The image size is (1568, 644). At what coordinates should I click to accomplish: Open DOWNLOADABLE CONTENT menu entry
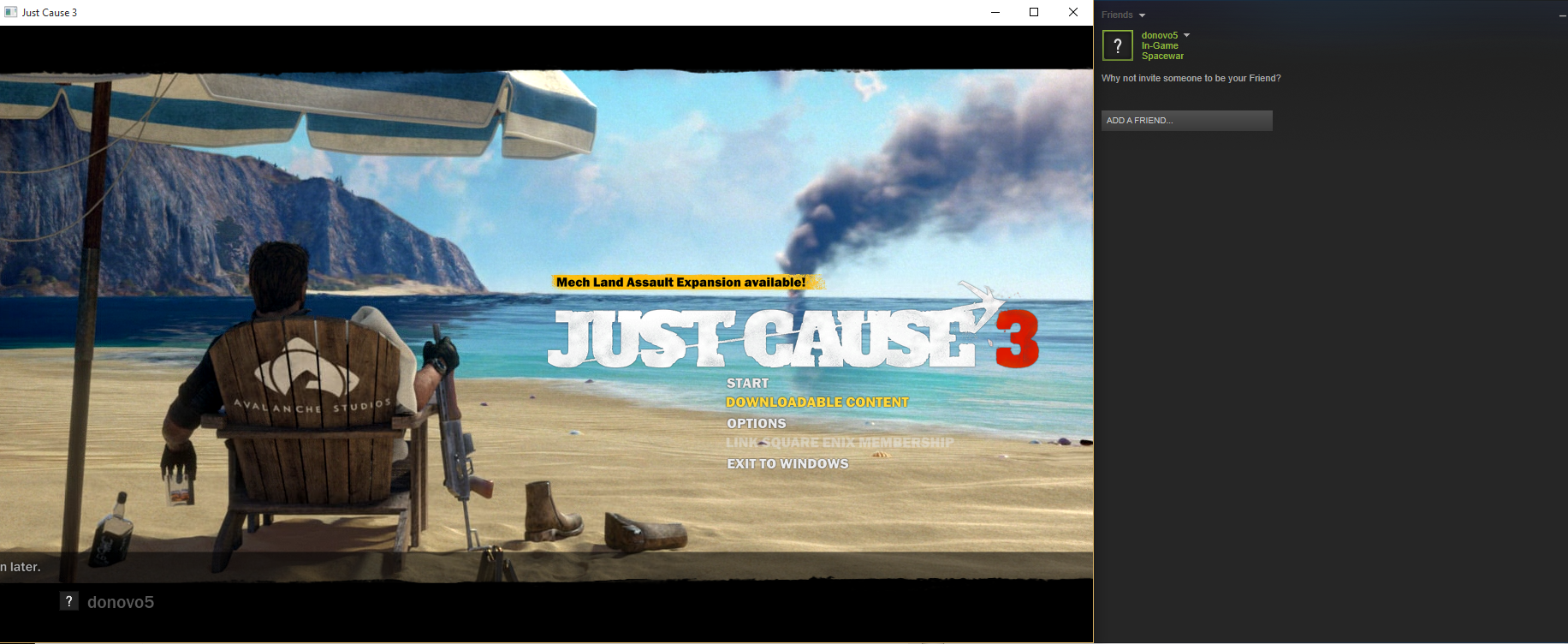pos(817,402)
